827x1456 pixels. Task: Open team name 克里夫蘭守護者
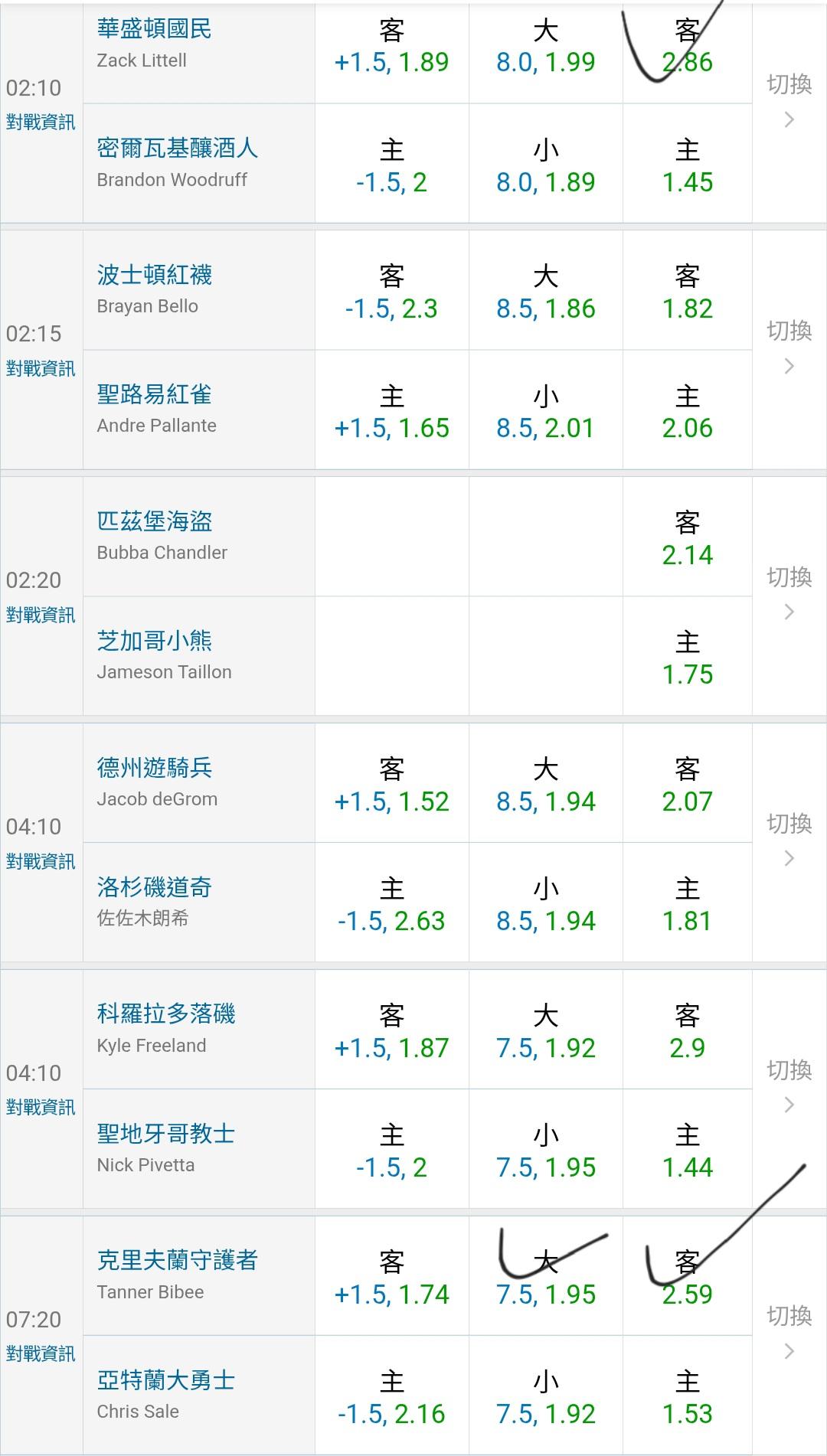[x=177, y=1260]
